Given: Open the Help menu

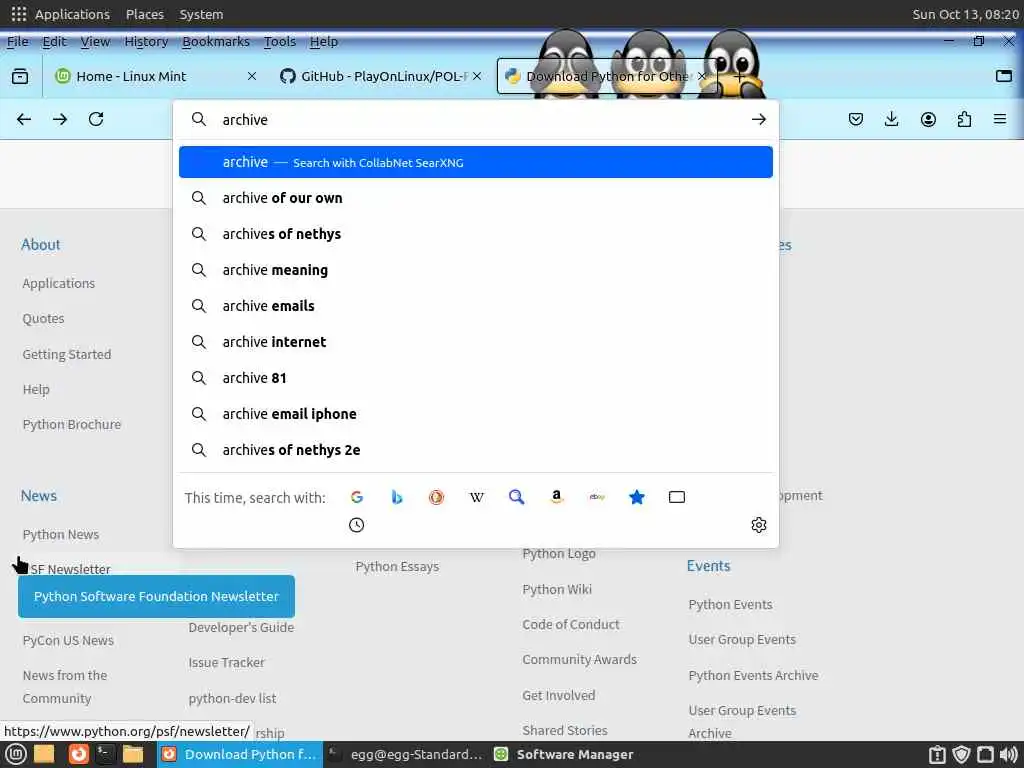Looking at the screenshot, I should point(324,41).
